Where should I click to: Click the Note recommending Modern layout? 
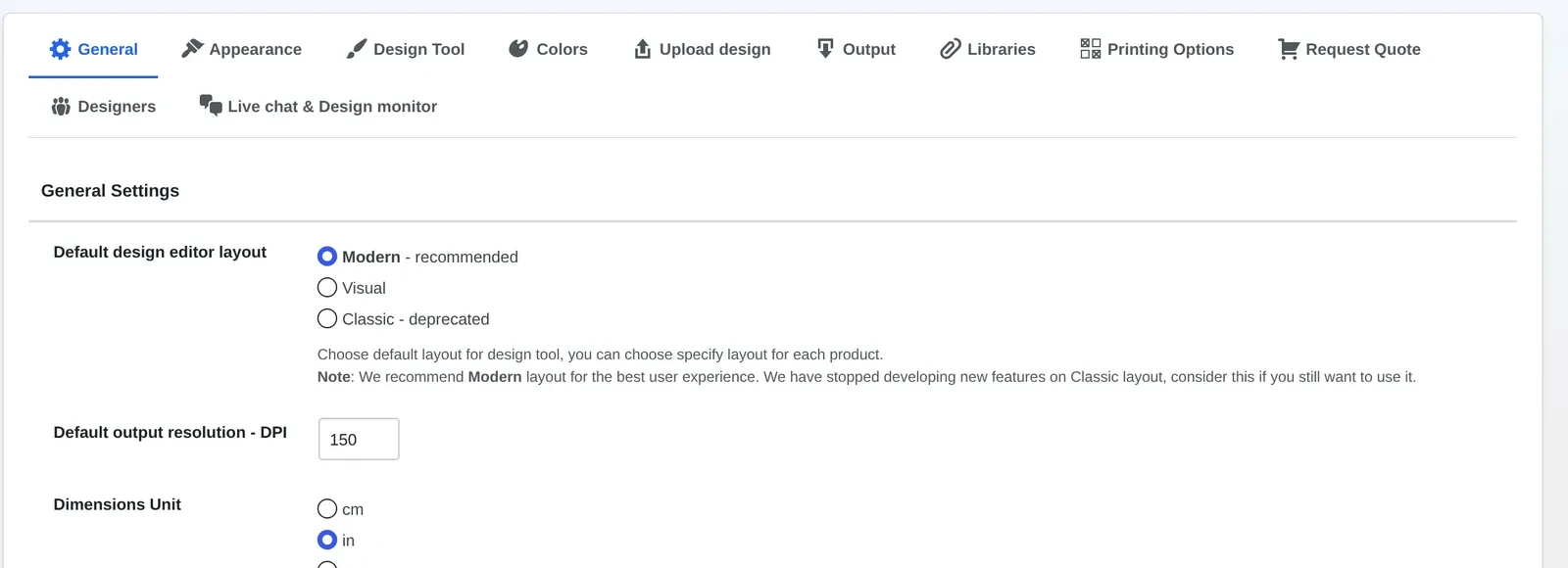pyautogui.click(x=866, y=377)
